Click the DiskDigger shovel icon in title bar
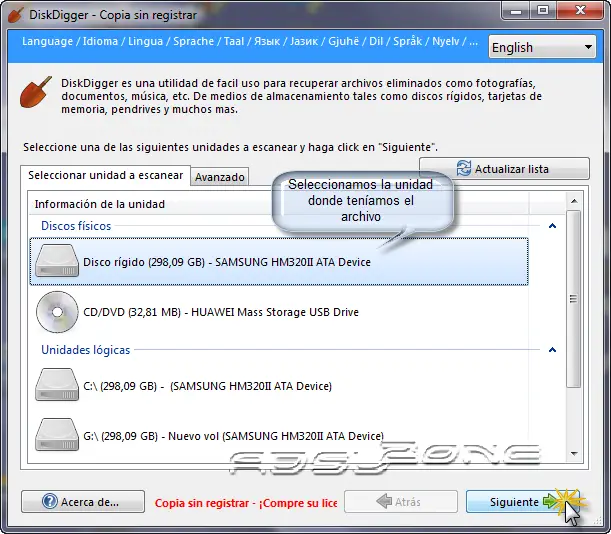Viewport: 611px width, 534px height. (x=16, y=15)
